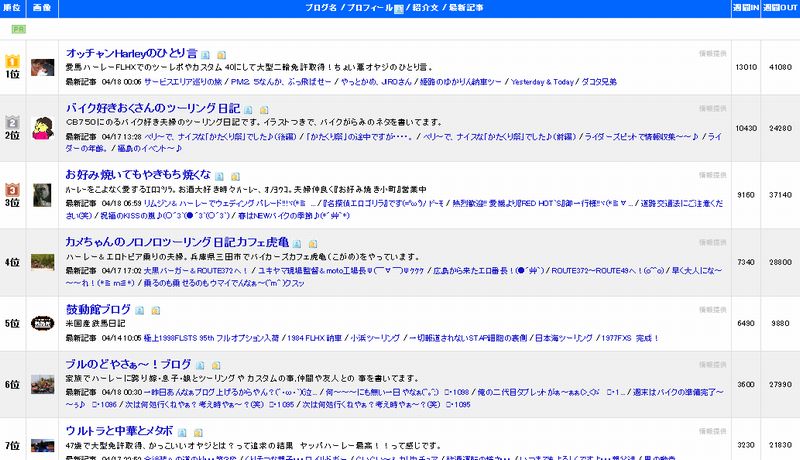Open article サービスエリア巡りの旅
This screenshot has height=460, width=800.
[x=183, y=82]
